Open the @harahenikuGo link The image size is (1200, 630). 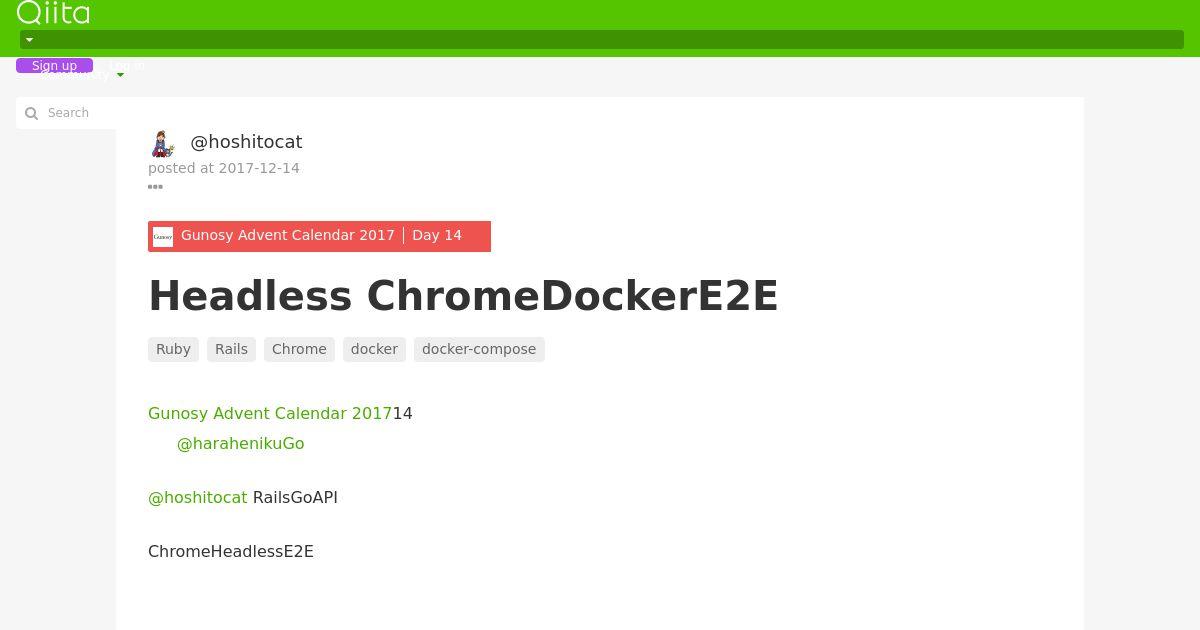click(240, 443)
